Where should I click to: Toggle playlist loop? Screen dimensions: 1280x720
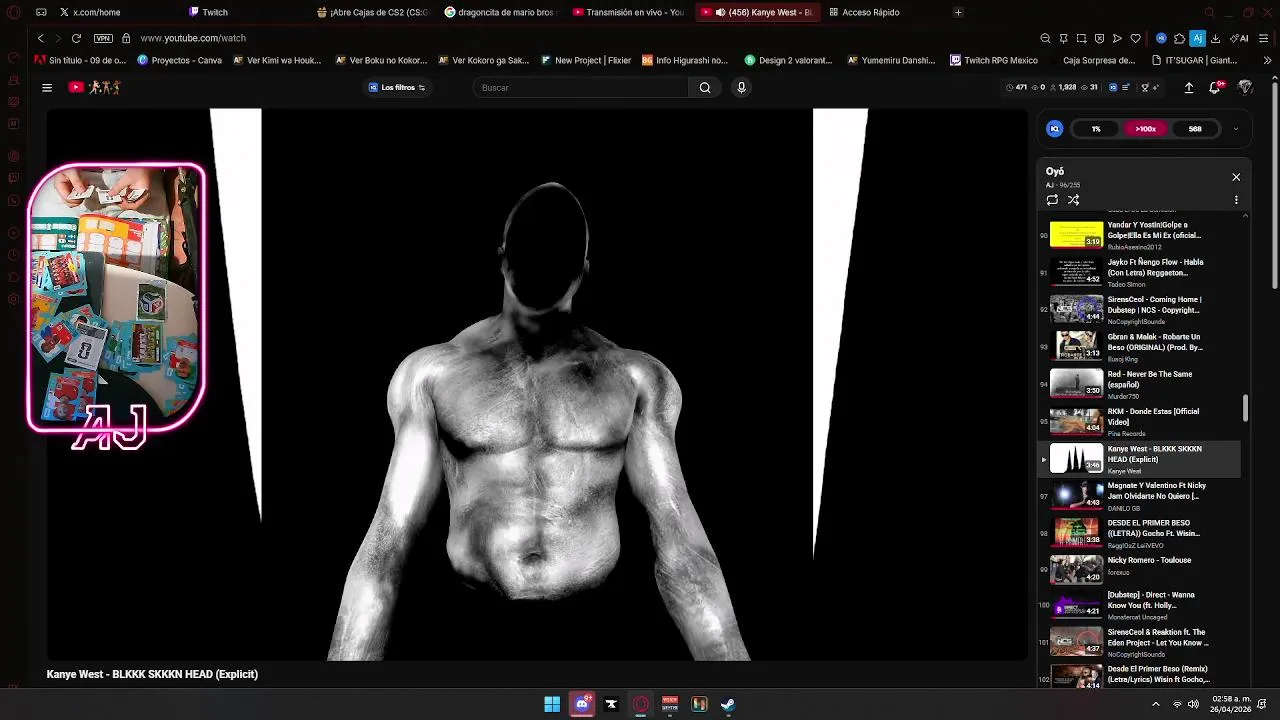coord(1052,200)
